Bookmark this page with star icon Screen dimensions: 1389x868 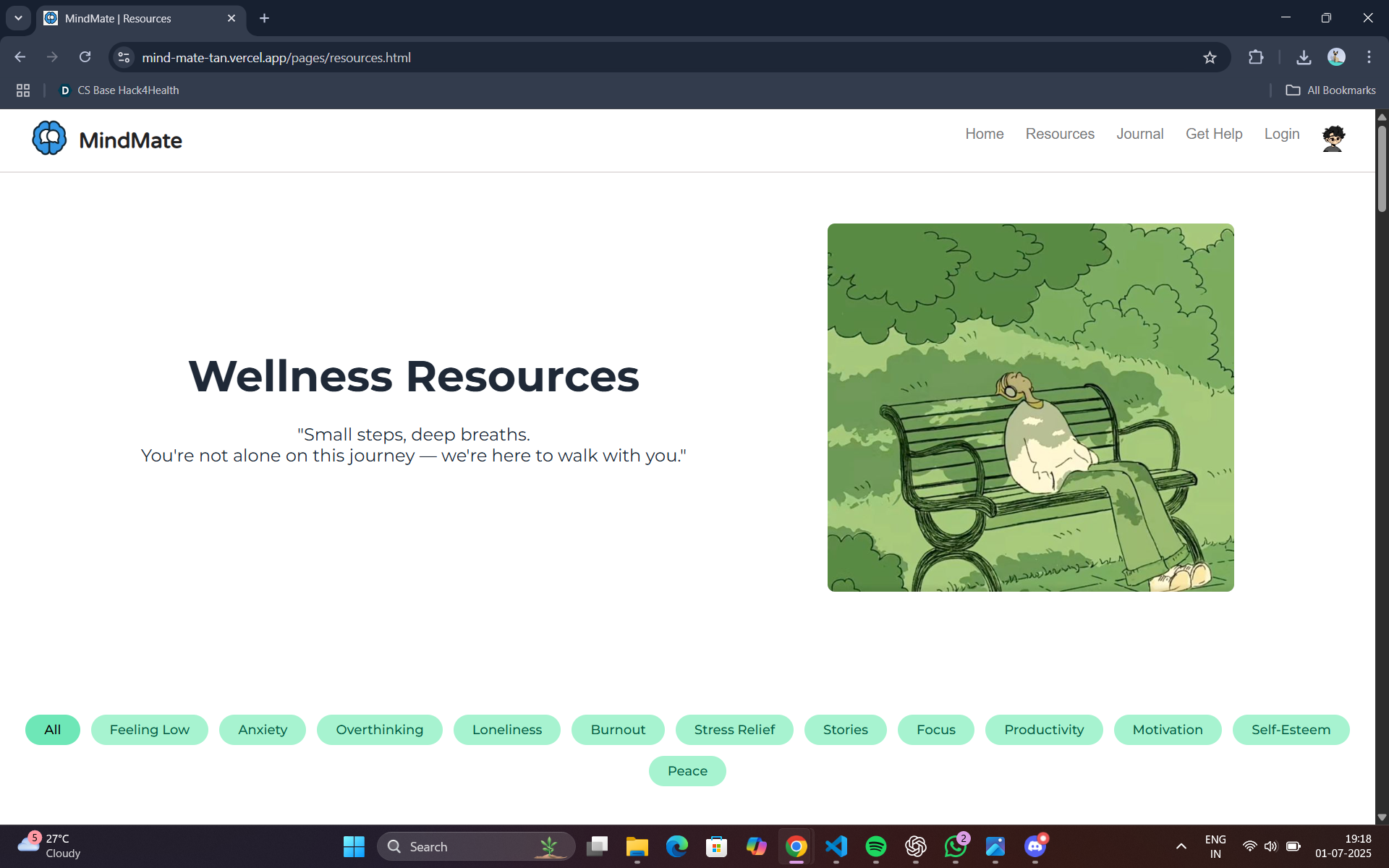[1210, 58]
